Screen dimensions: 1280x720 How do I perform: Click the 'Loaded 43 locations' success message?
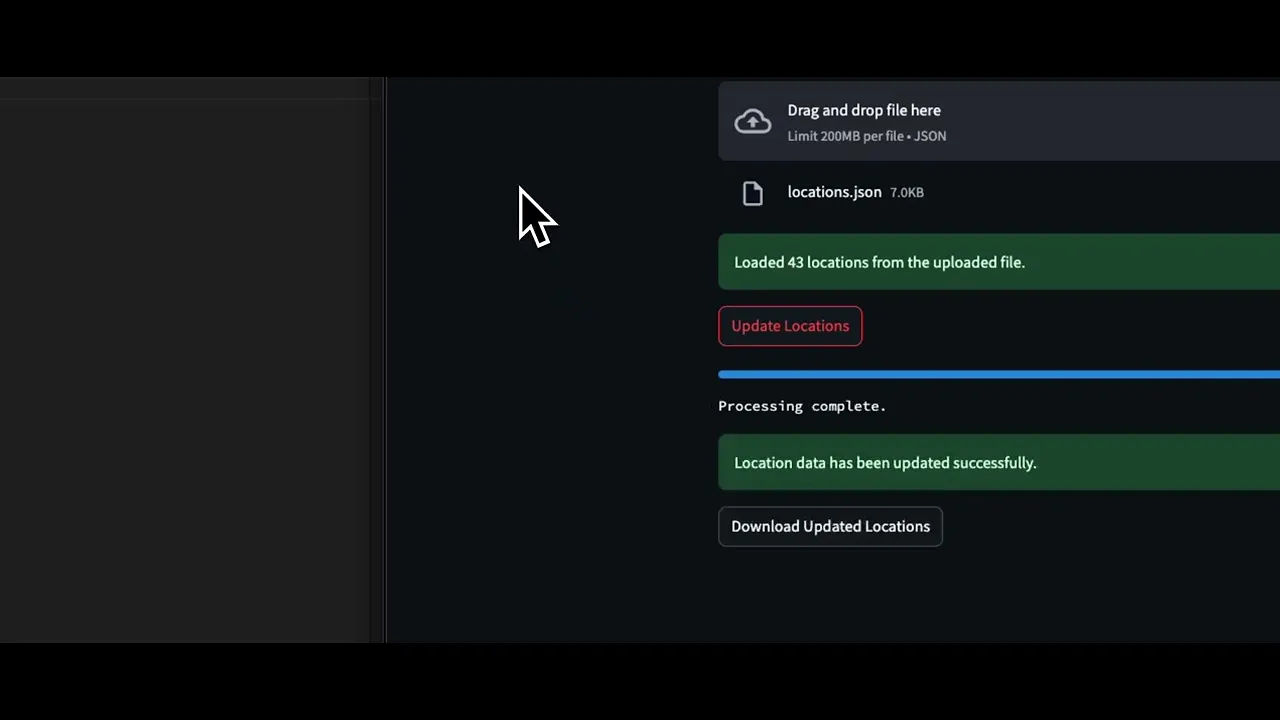(x=999, y=262)
